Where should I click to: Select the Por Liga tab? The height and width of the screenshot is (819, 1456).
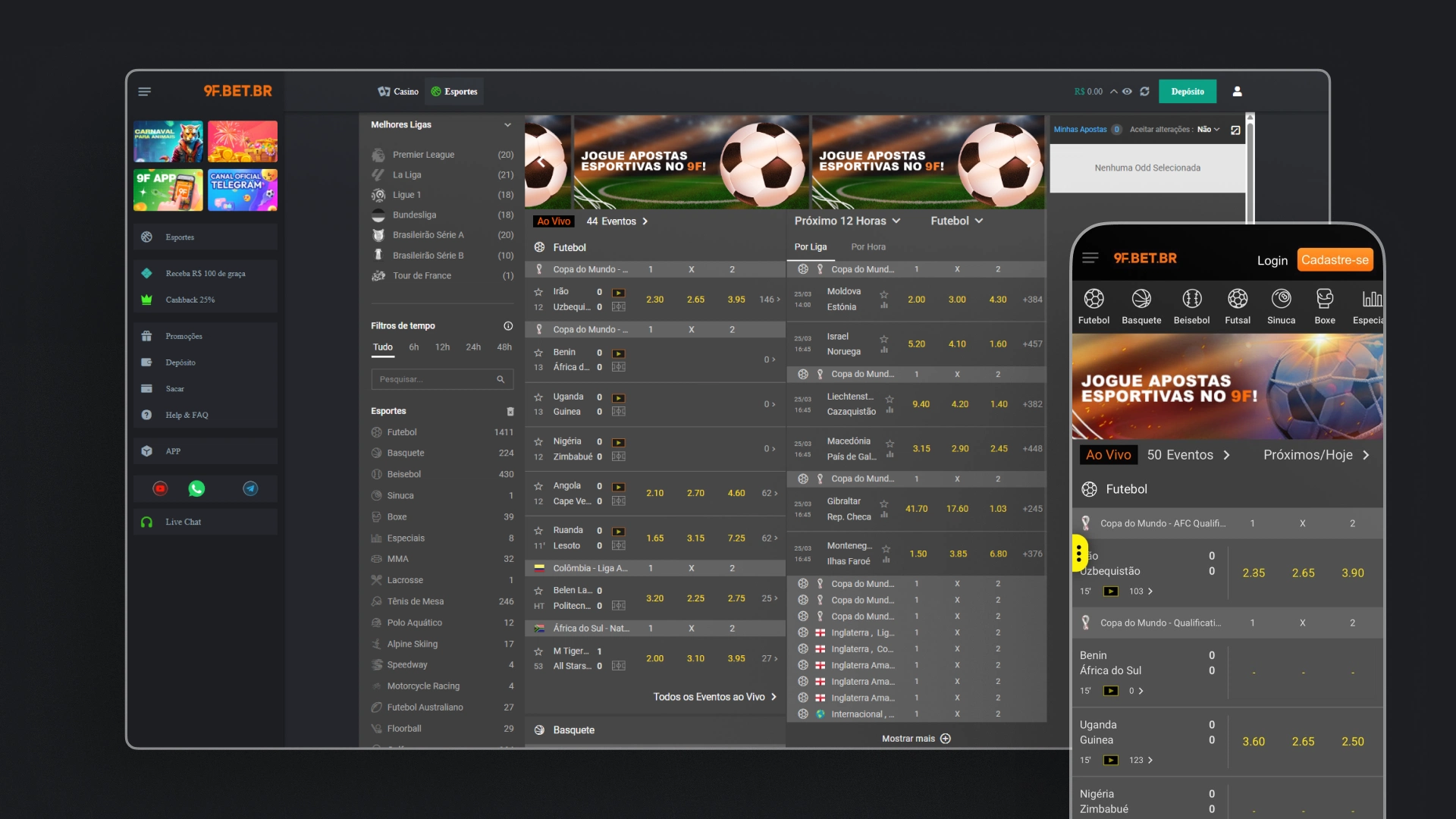pyautogui.click(x=811, y=247)
